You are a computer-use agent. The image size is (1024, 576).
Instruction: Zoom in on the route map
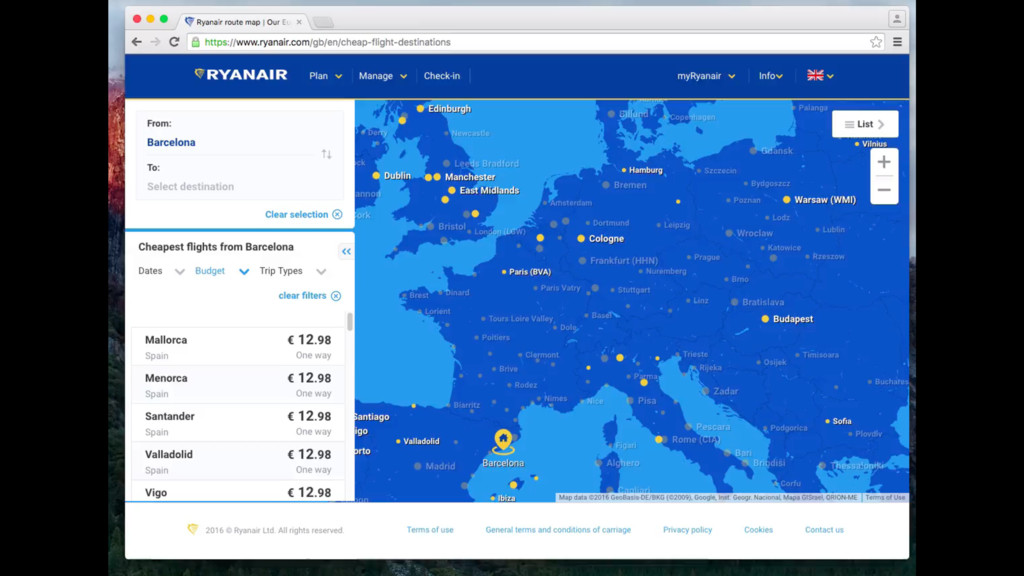[x=884, y=162]
